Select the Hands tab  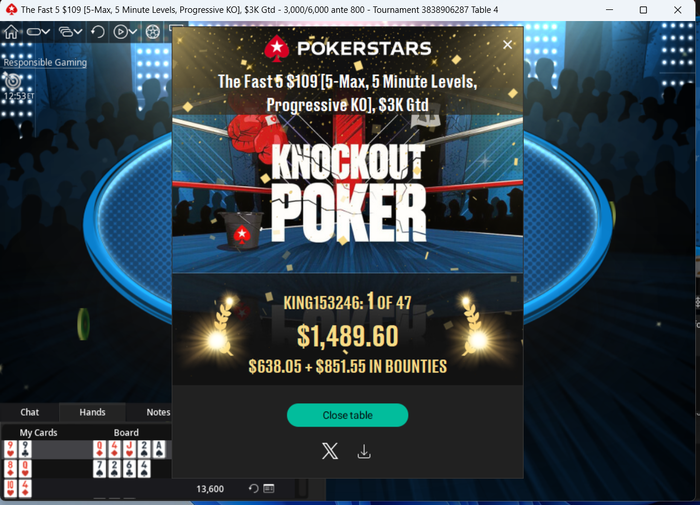point(92,412)
